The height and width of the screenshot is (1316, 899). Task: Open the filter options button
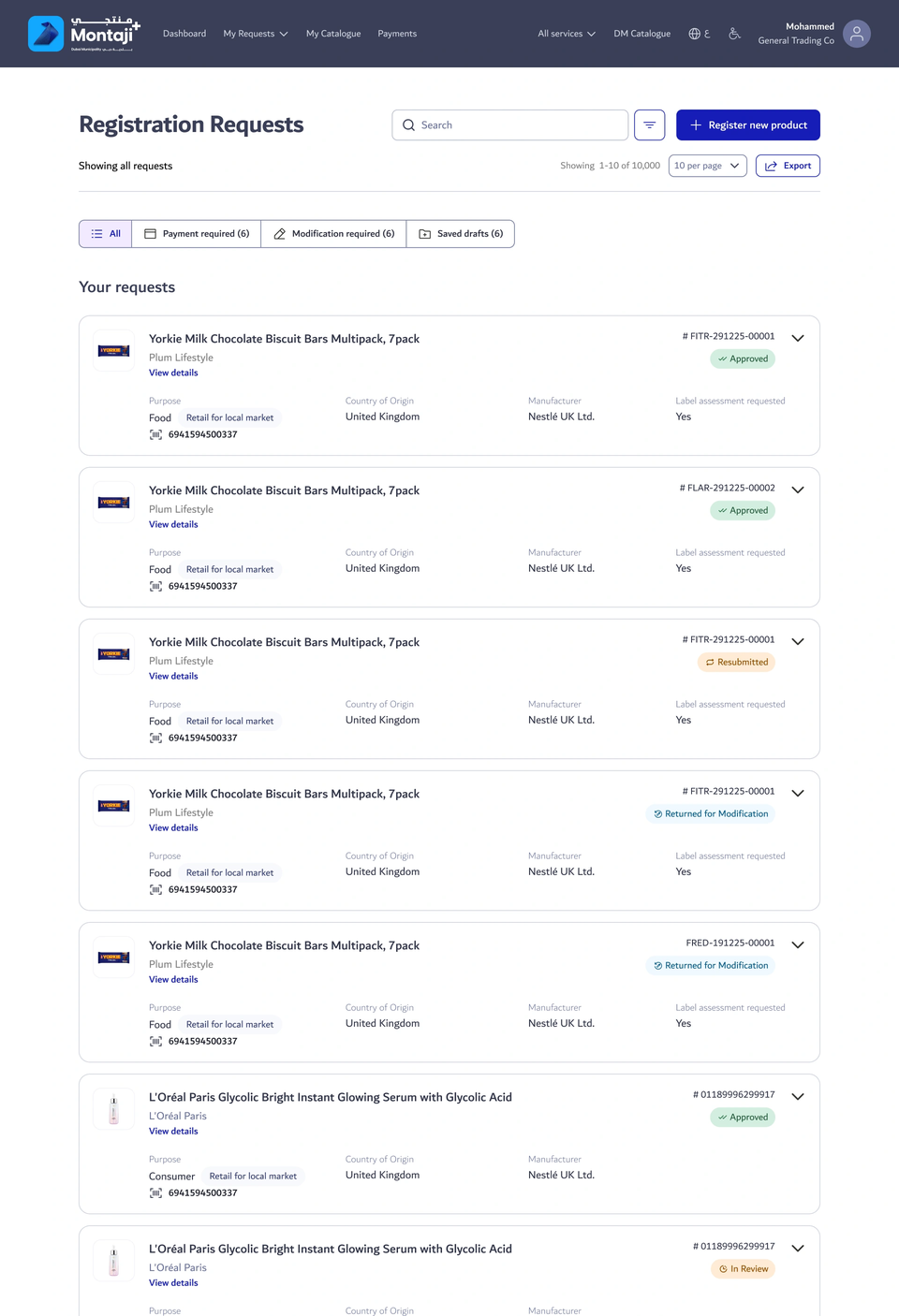coord(649,124)
